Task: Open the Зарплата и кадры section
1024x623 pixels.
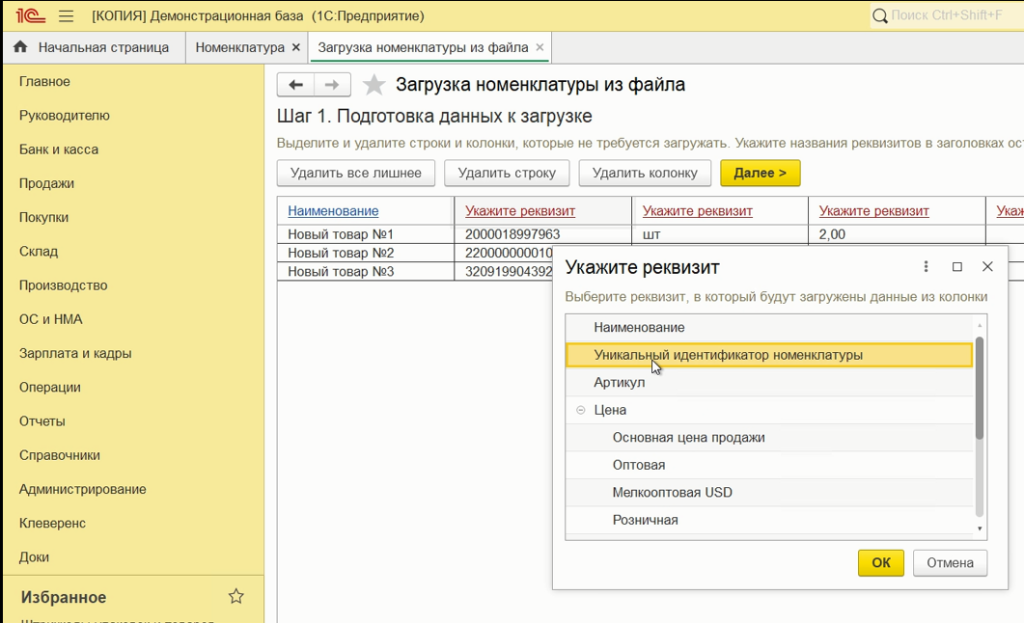Action: (75, 353)
